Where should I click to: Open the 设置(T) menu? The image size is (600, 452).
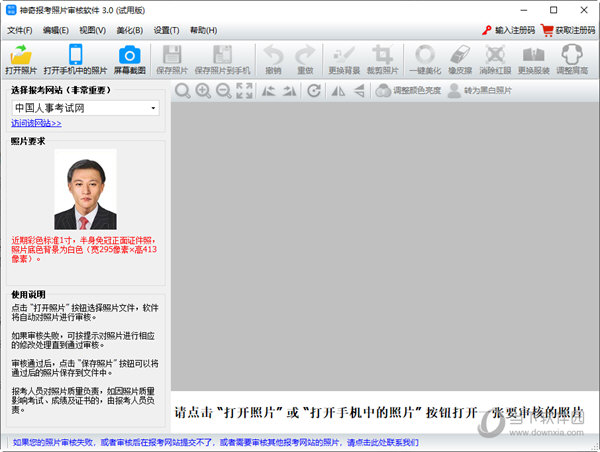(x=167, y=30)
